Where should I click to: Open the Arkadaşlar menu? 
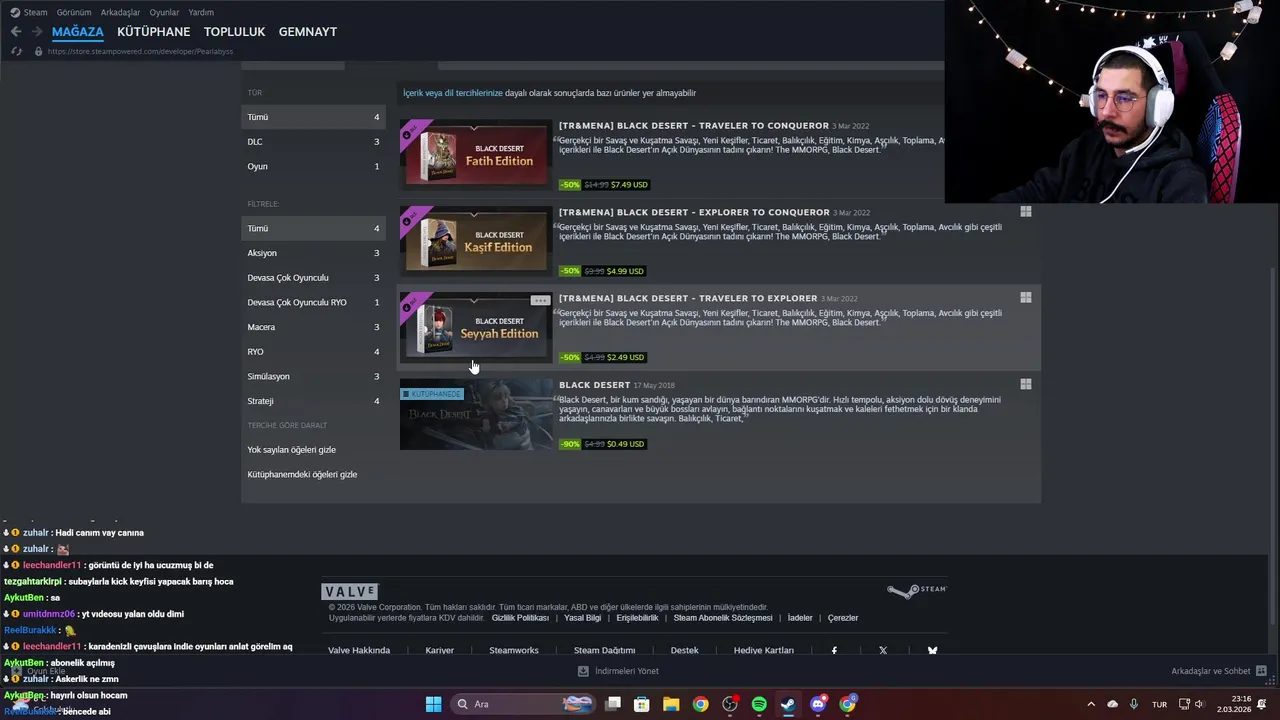pyautogui.click(x=121, y=12)
